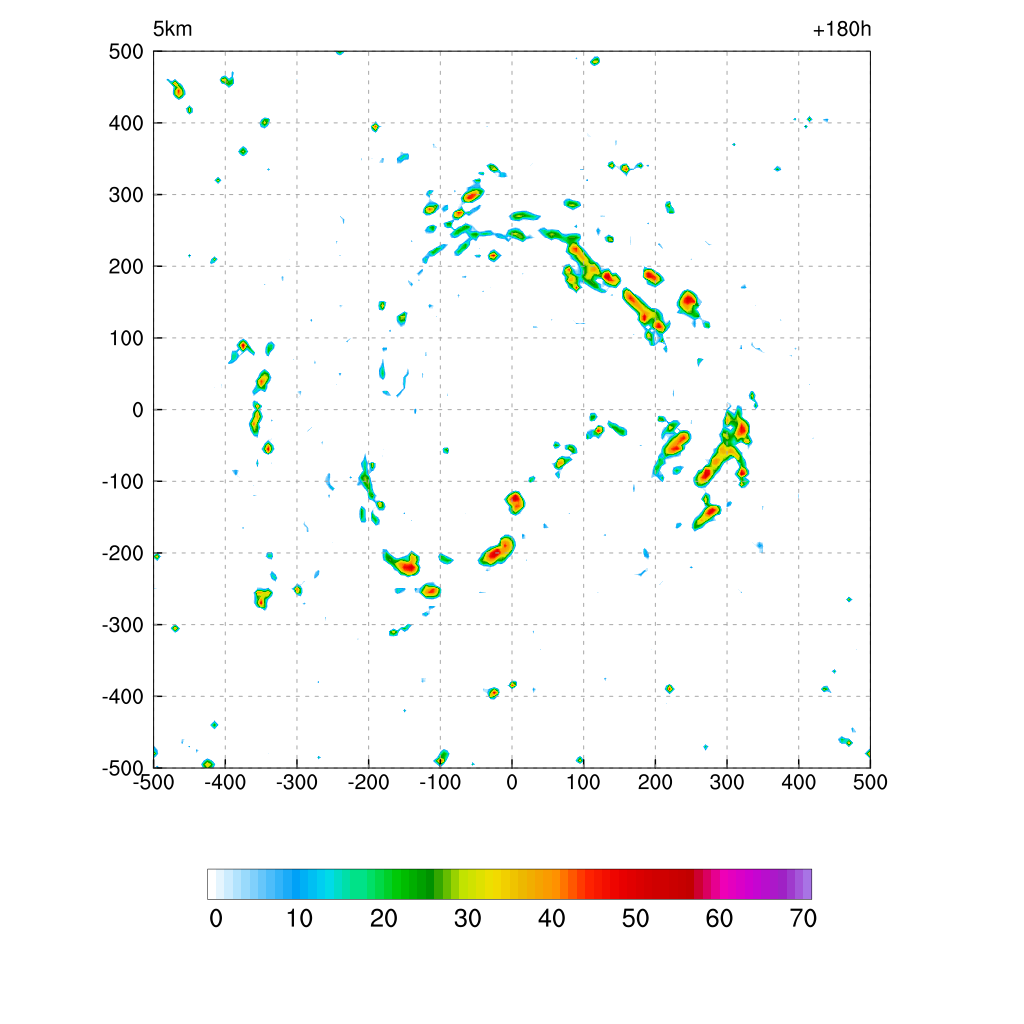Select the yellow colorbar segment above 30
1024x1024 pixels.
click(464, 884)
